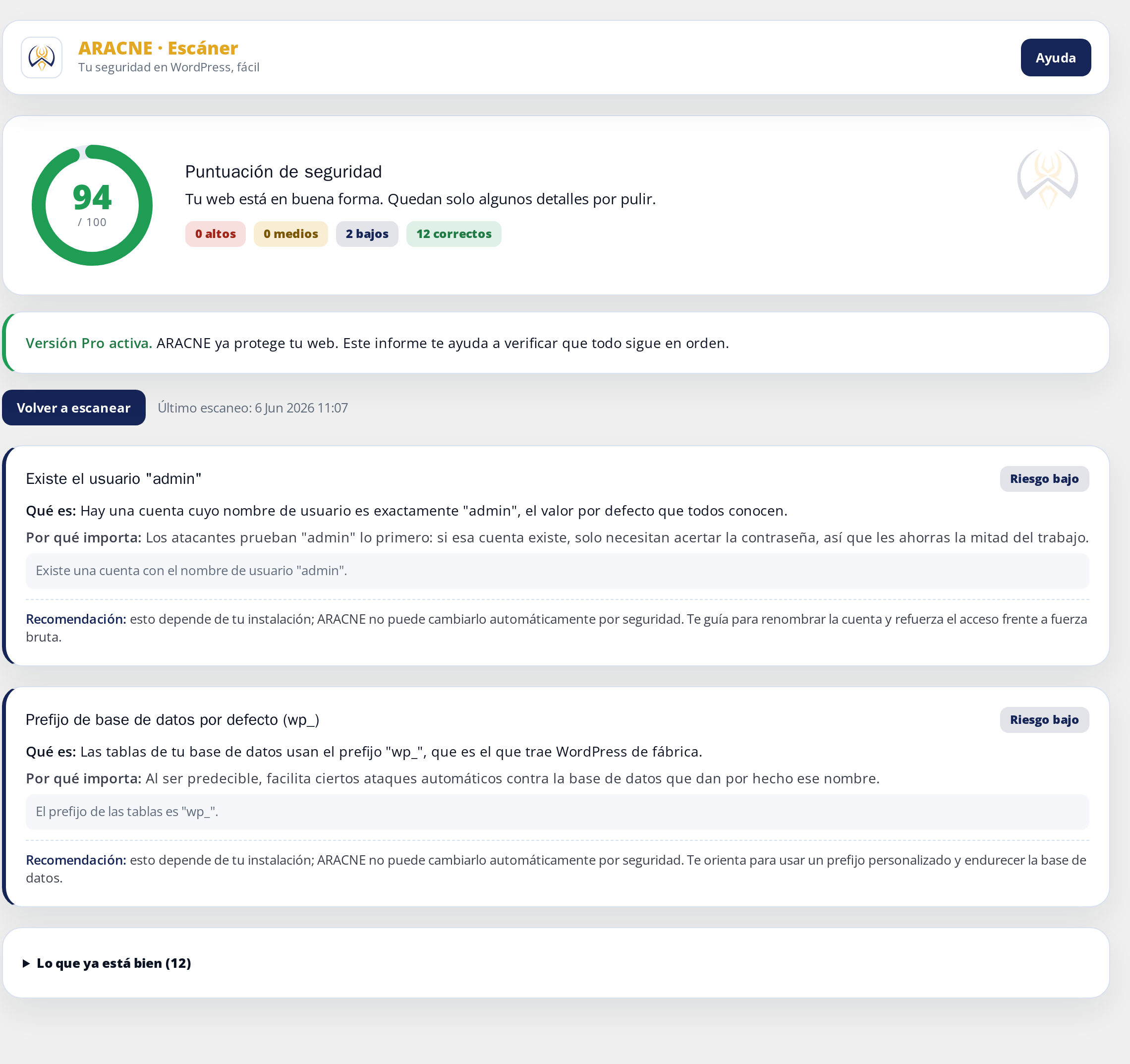Select the '2 bajos' badge
The image size is (1130, 1064).
[367, 234]
